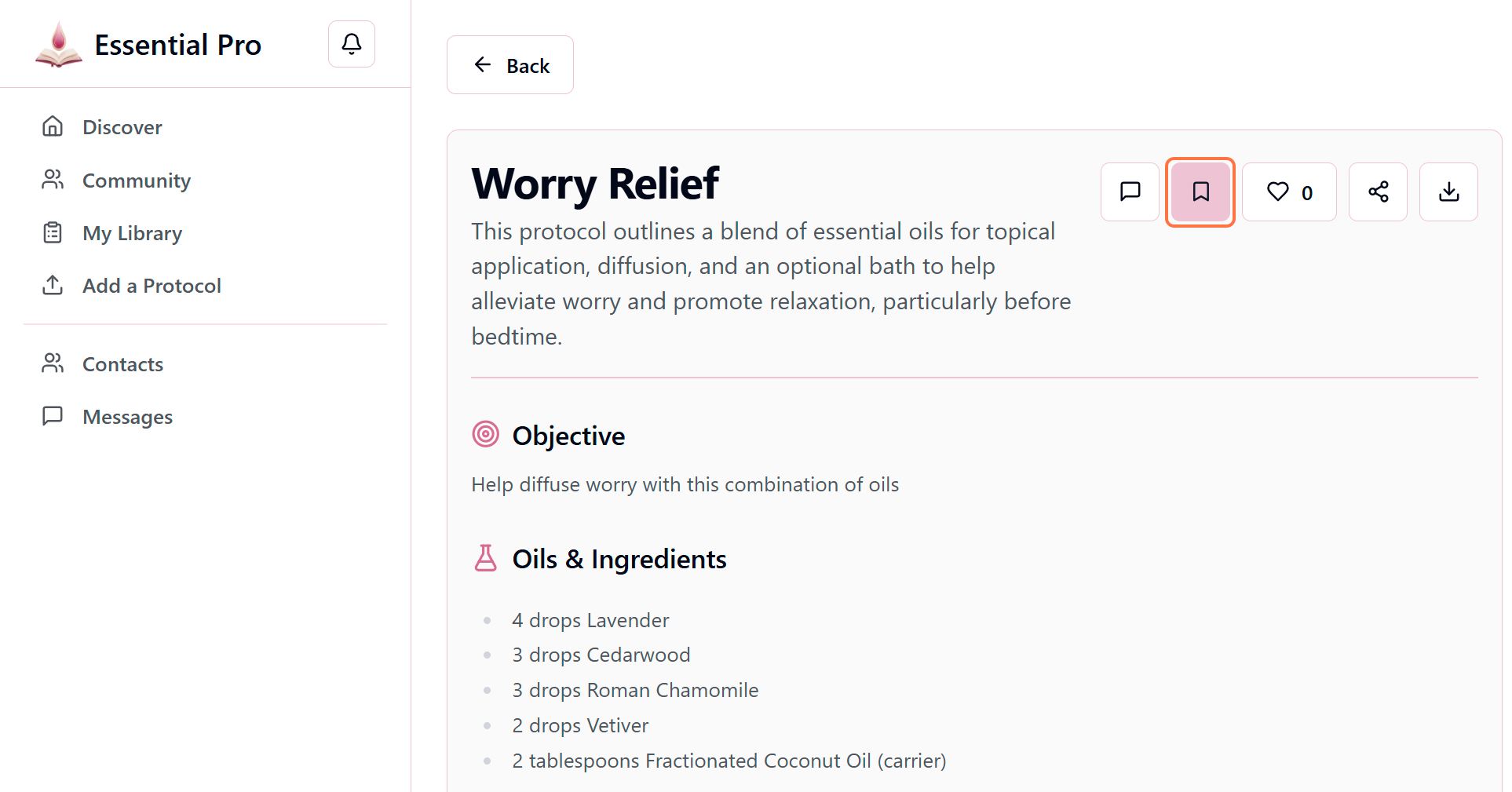Open My Library
Screen dimensions: 1512x792
coord(132,233)
